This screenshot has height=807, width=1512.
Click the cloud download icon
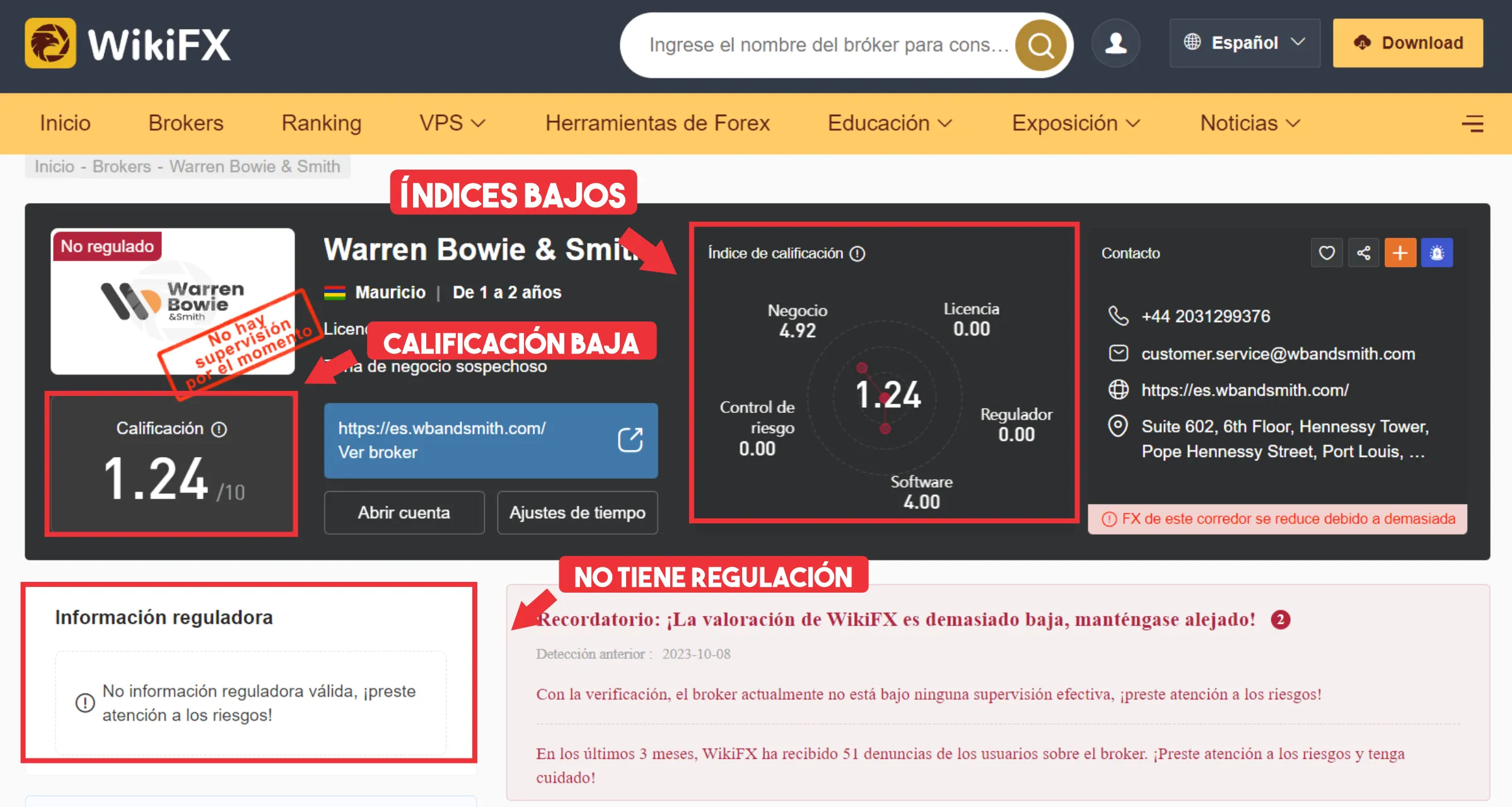point(1362,43)
